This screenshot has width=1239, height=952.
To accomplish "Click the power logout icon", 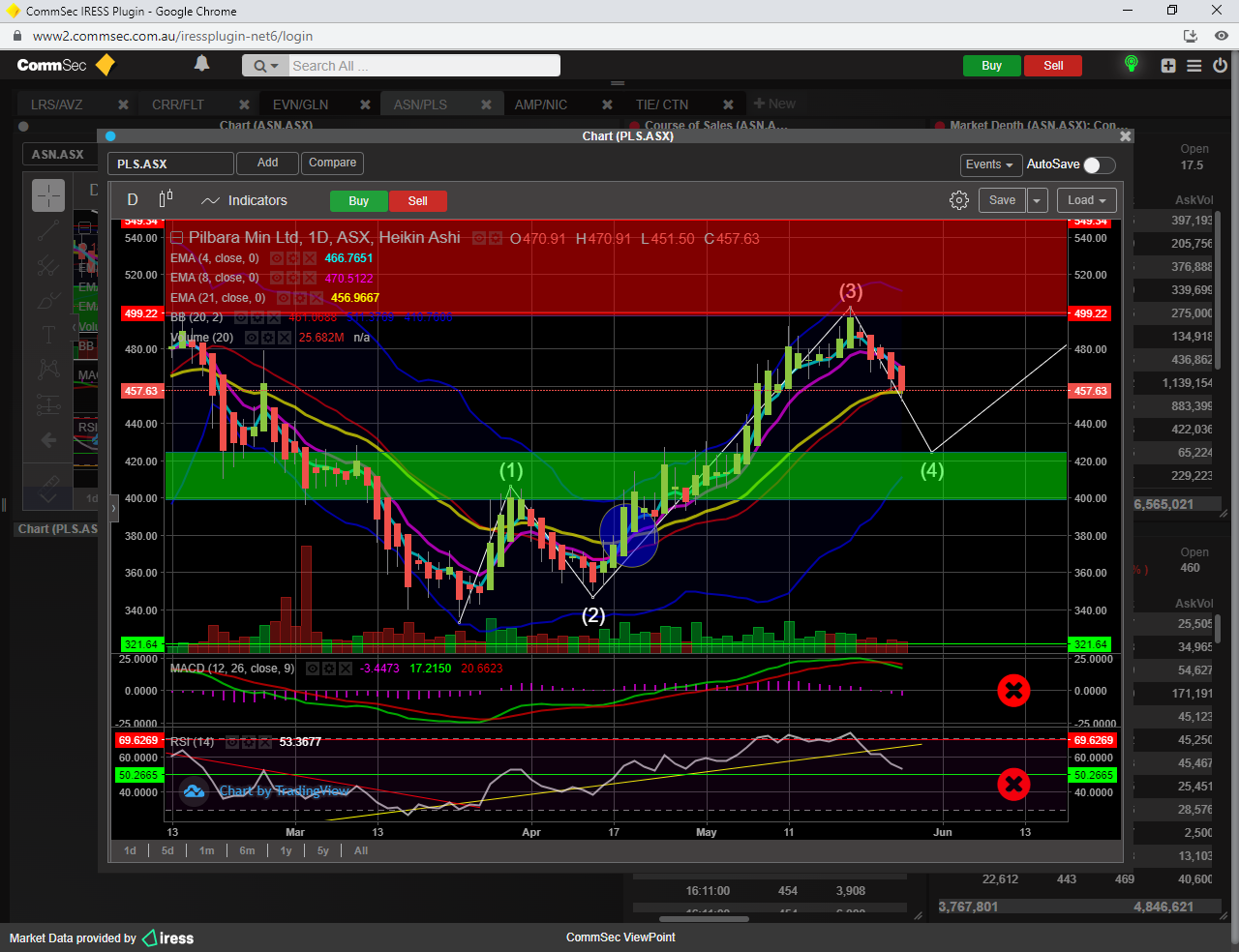I will click(x=1220, y=66).
